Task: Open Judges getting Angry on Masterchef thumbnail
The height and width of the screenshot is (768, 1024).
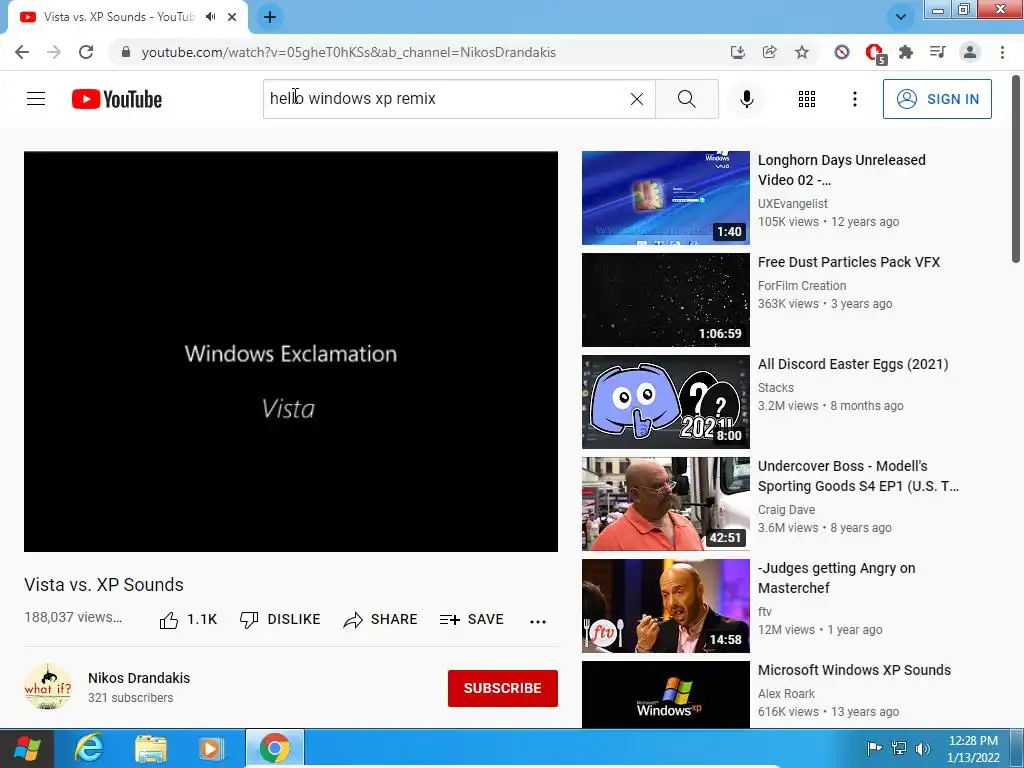Action: (x=665, y=605)
